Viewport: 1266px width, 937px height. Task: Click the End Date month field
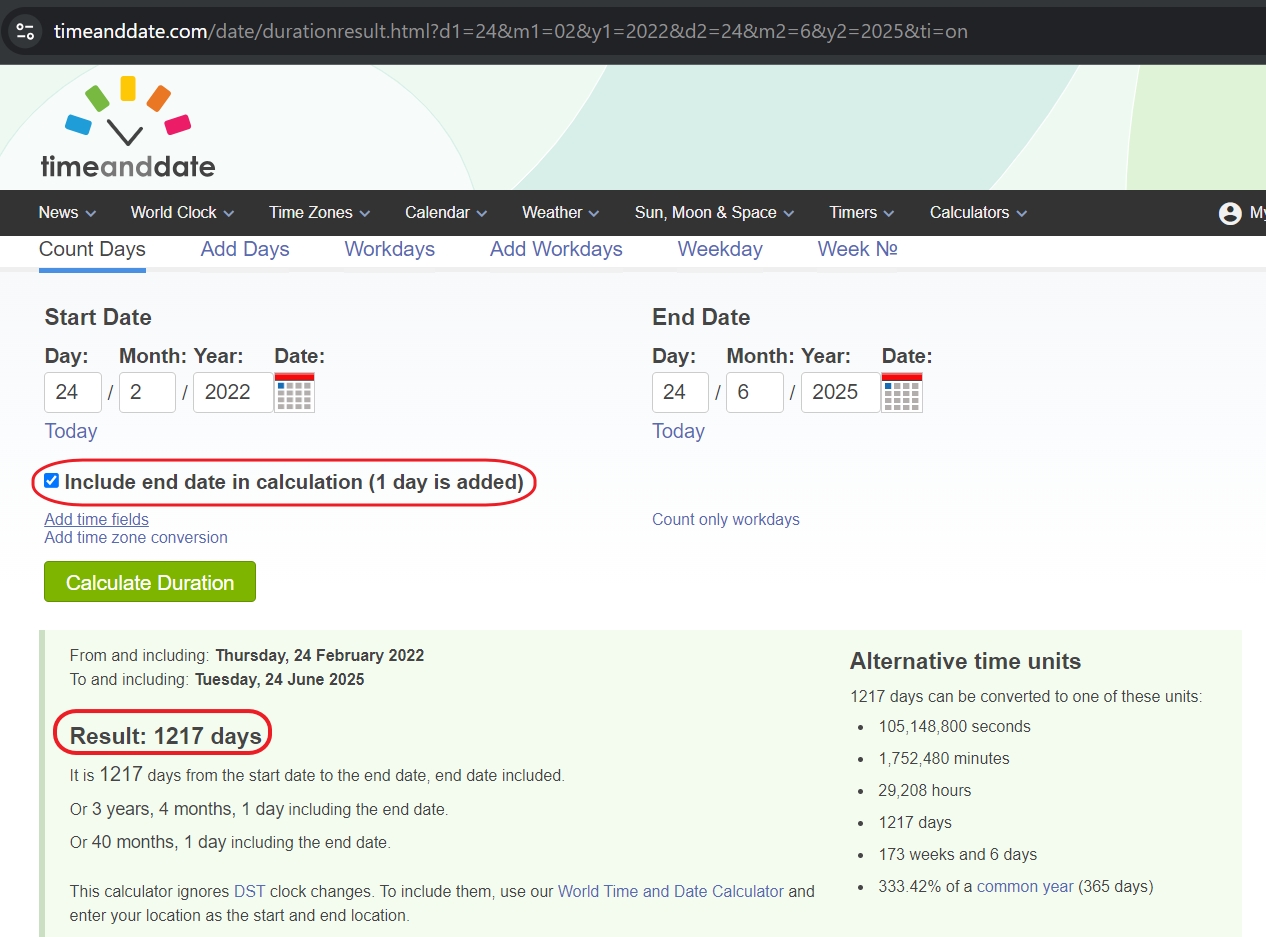tap(755, 392)
